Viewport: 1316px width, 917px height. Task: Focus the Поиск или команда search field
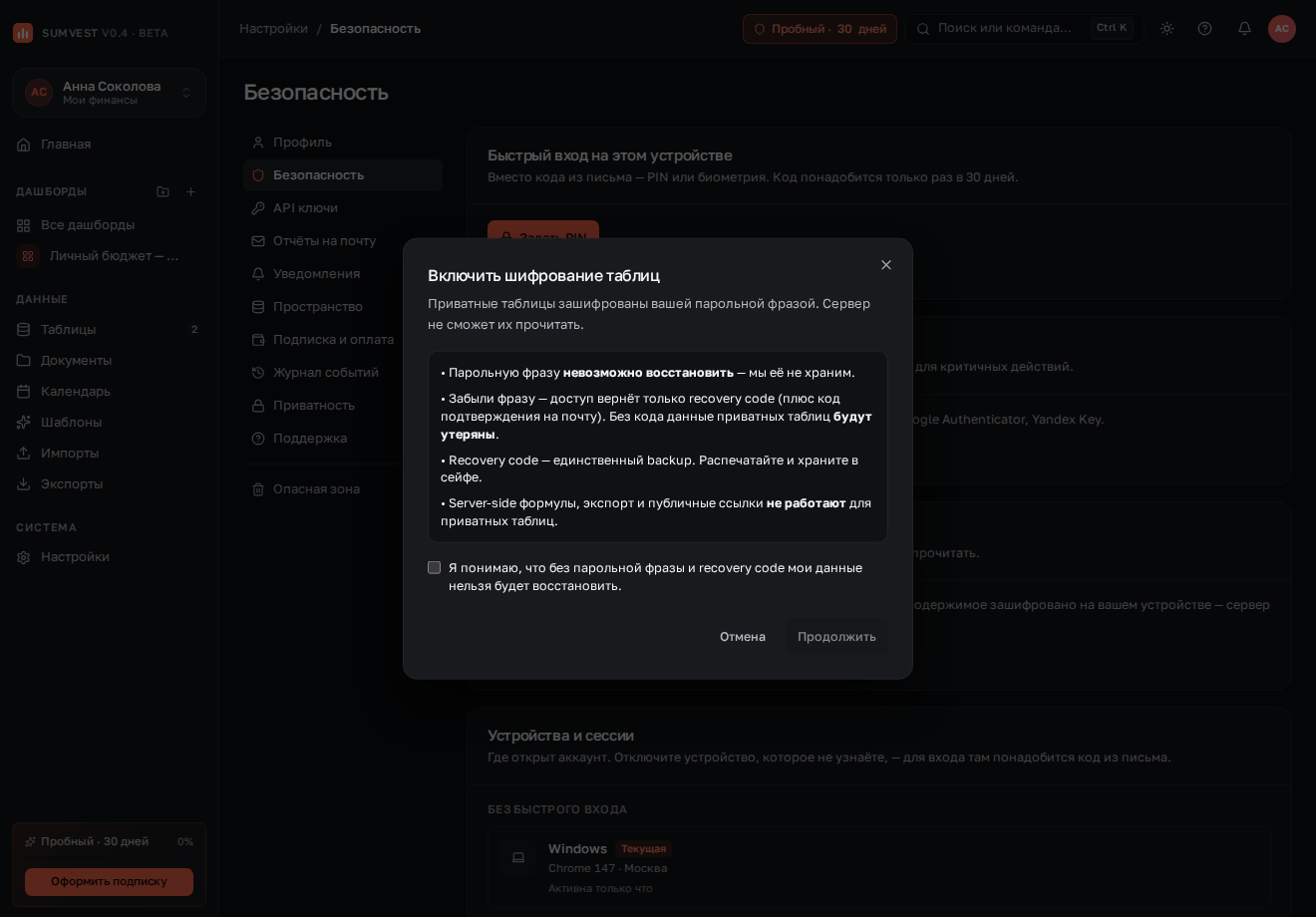coord(1023,28)
